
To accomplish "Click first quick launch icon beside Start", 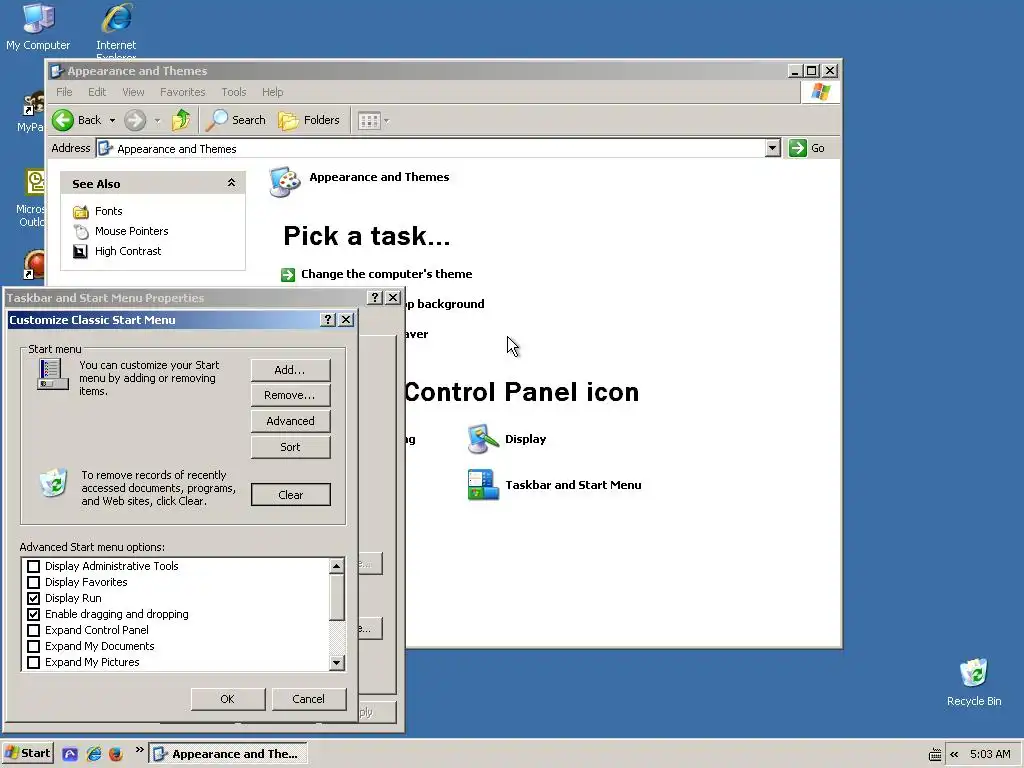I will (71, 754).
